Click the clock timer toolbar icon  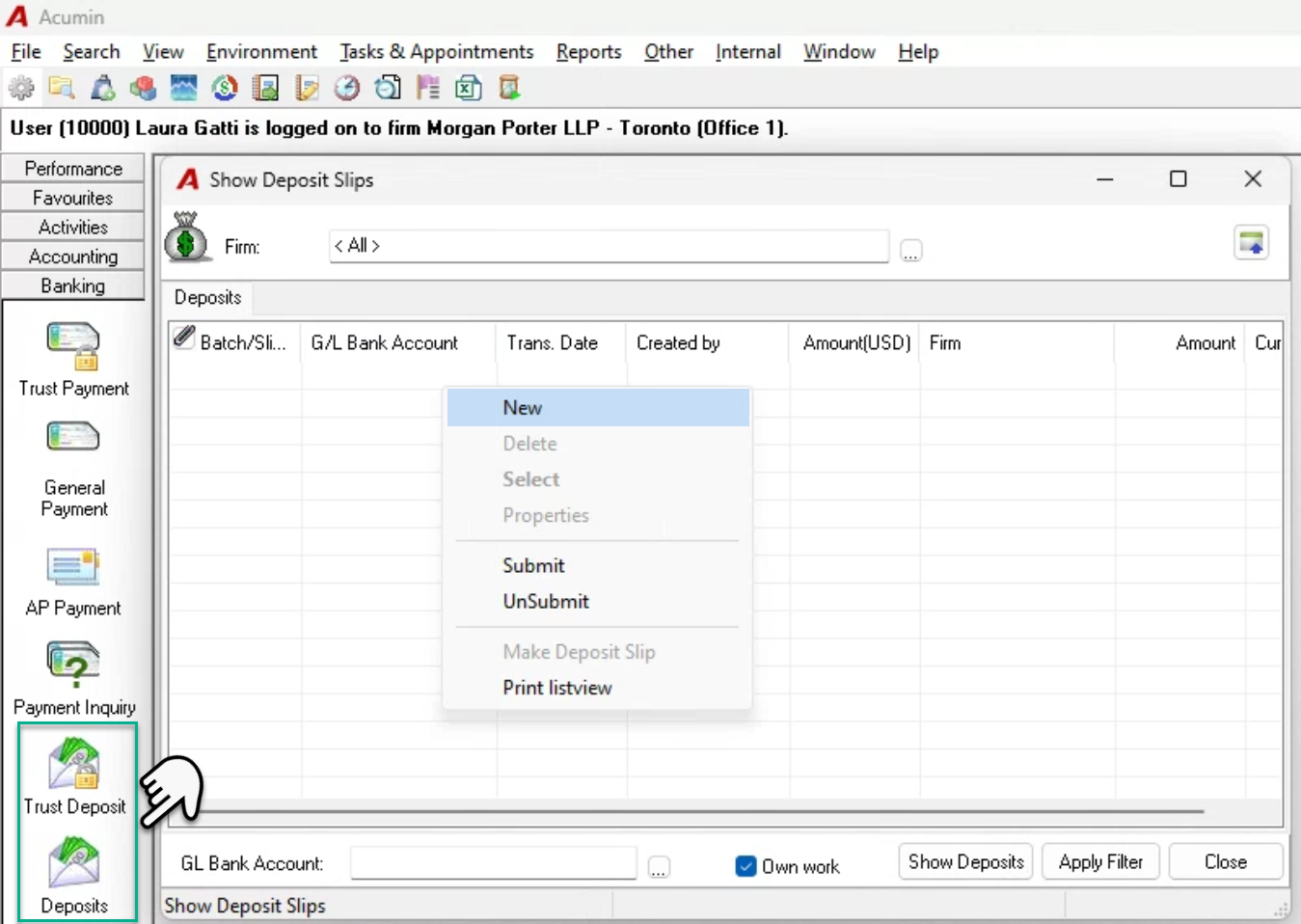(347, 89)
